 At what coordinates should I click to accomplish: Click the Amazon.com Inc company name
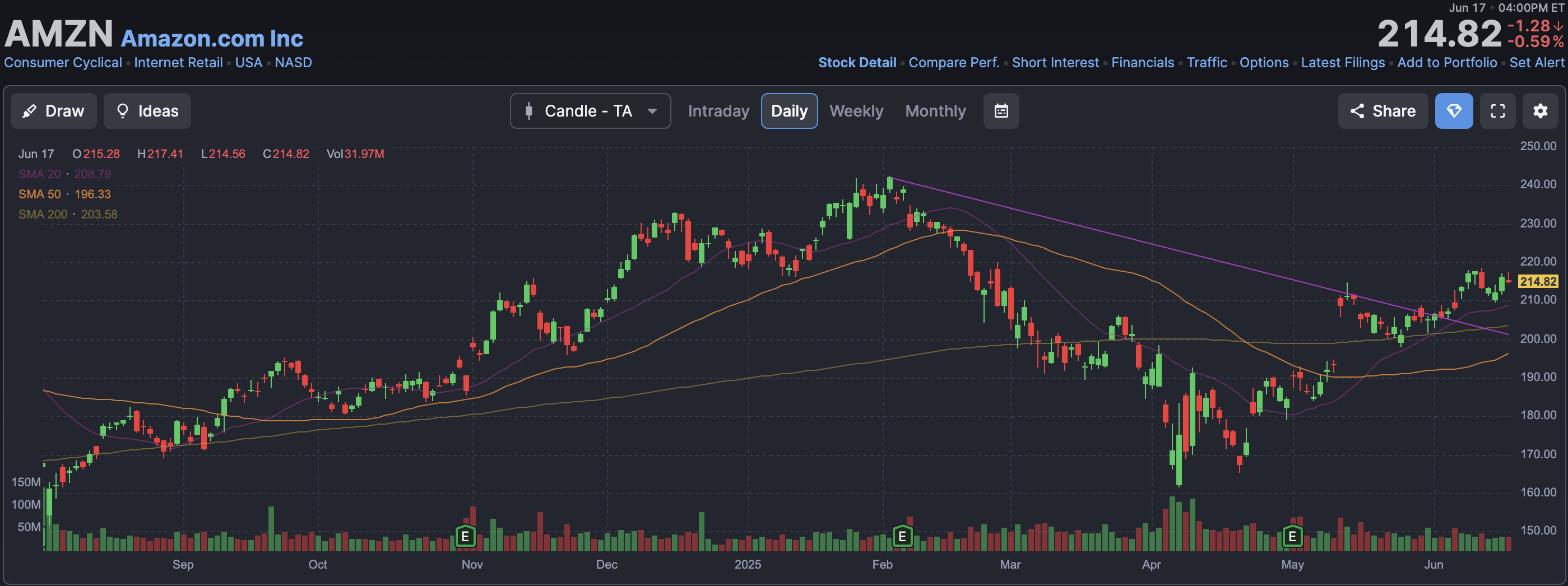[x=212, y=38]
